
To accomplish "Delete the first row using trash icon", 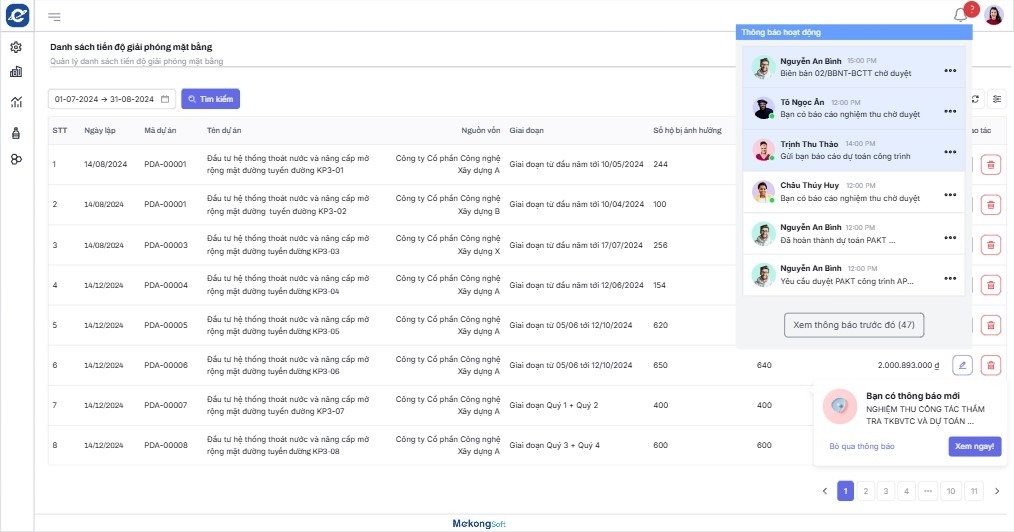I will (990, 165).
